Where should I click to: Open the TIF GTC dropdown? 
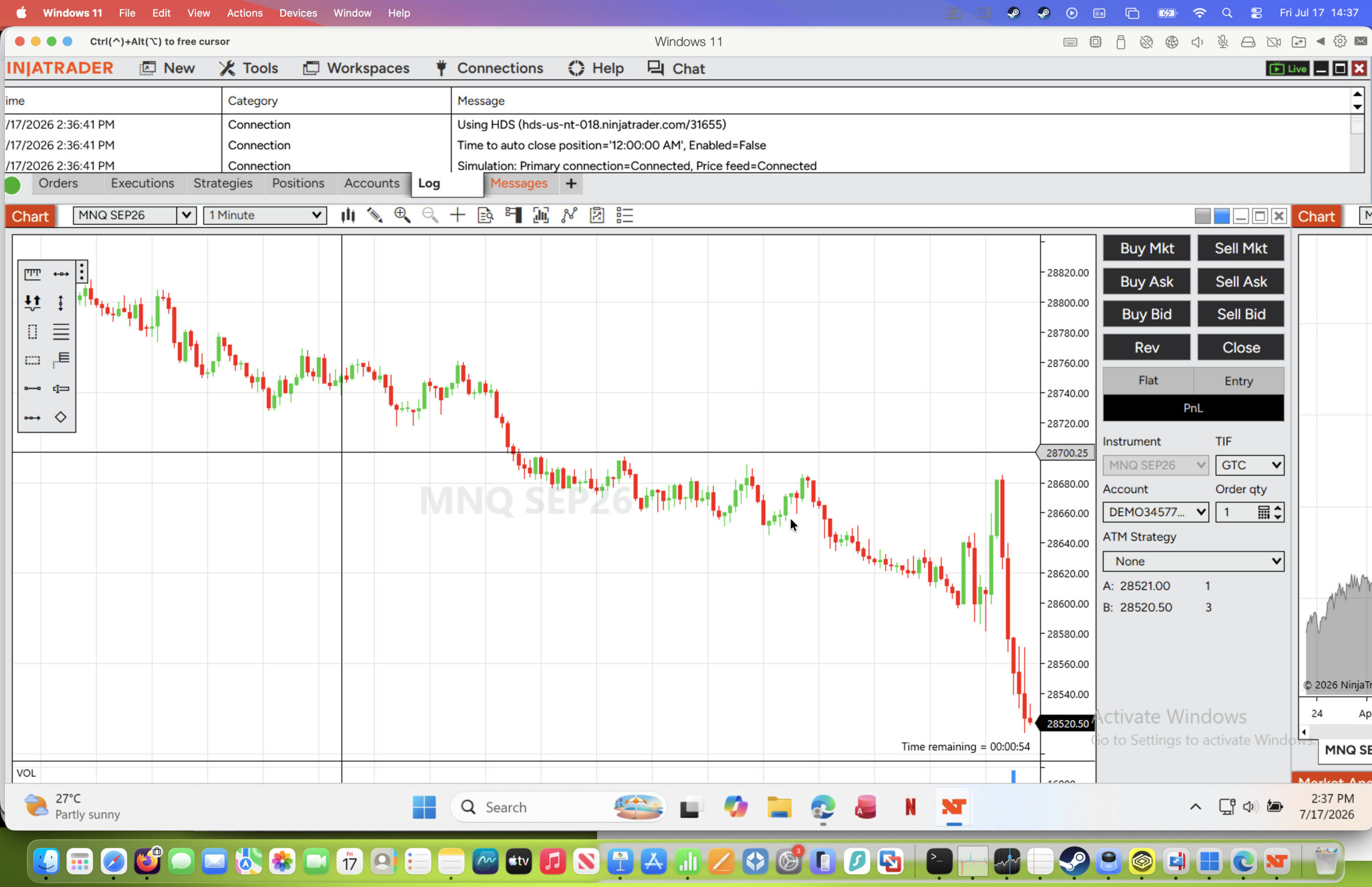[x=1249, y=465]
